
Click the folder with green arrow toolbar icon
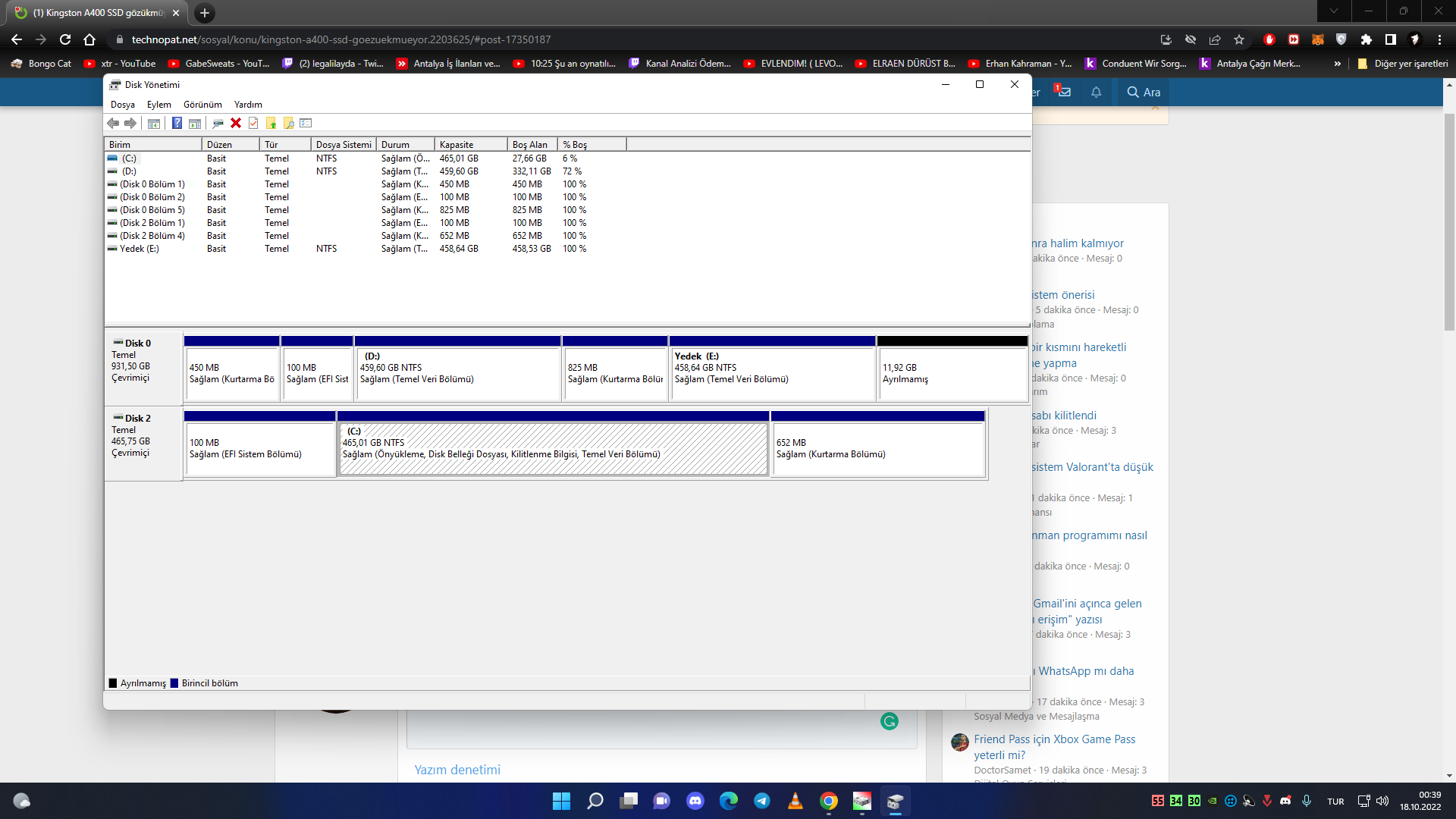pos(271,123)
